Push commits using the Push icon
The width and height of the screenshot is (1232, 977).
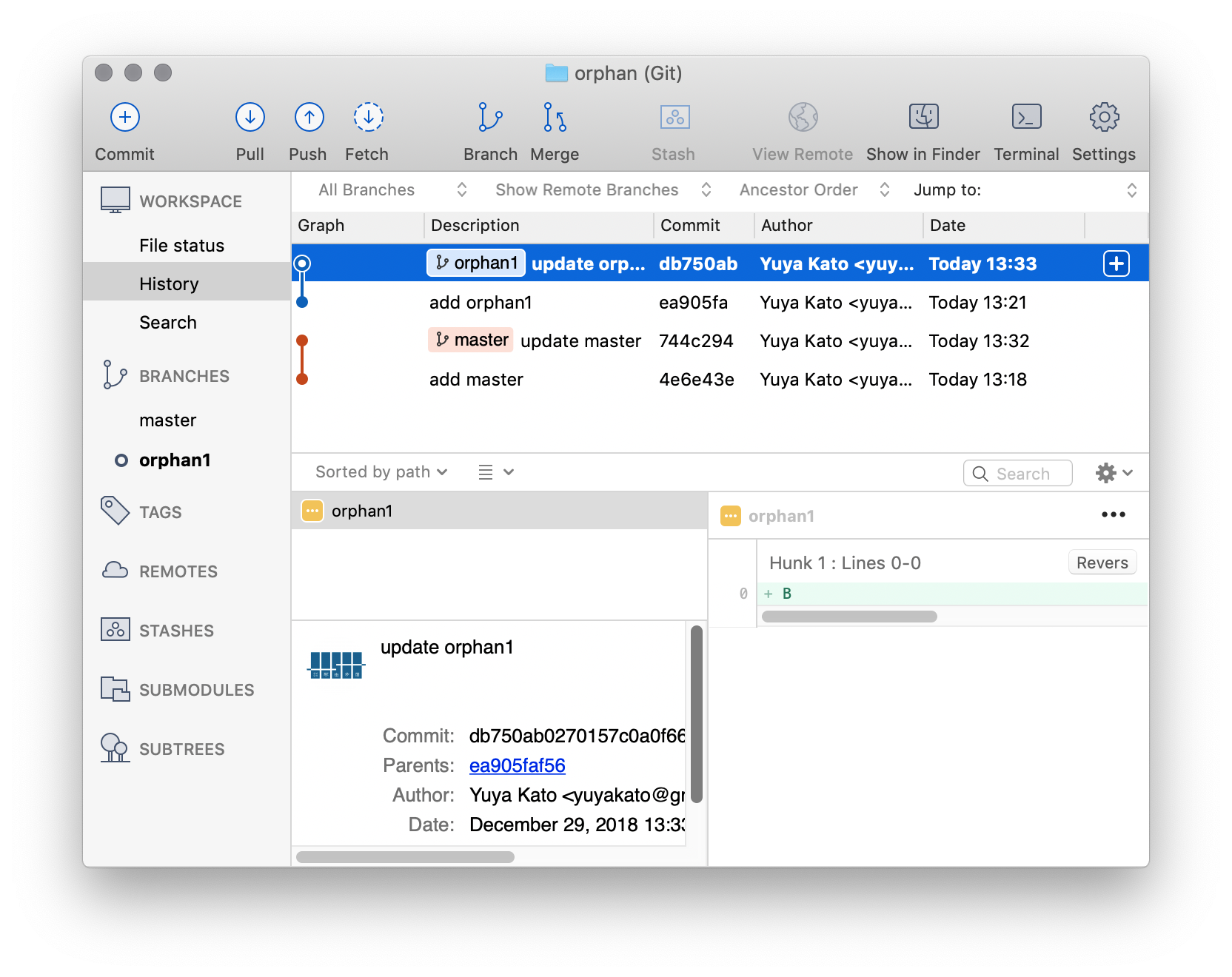[309, 117]
